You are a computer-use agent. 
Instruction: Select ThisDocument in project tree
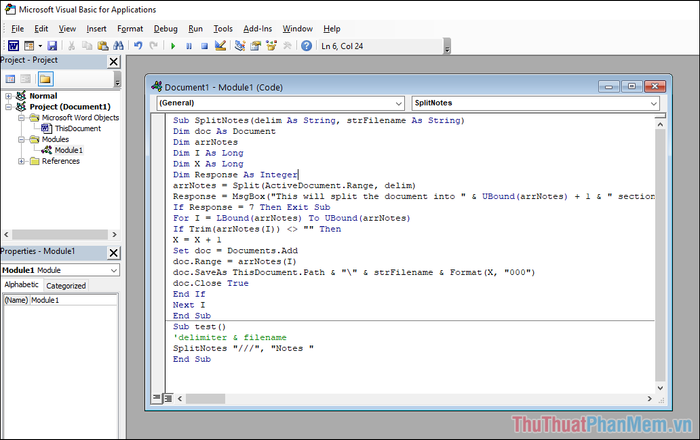point(78,129)
